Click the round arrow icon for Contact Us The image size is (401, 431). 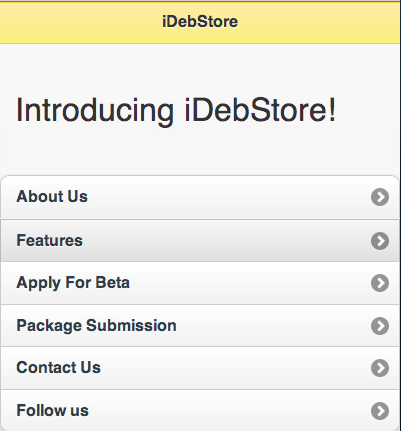tap(380, 368)
